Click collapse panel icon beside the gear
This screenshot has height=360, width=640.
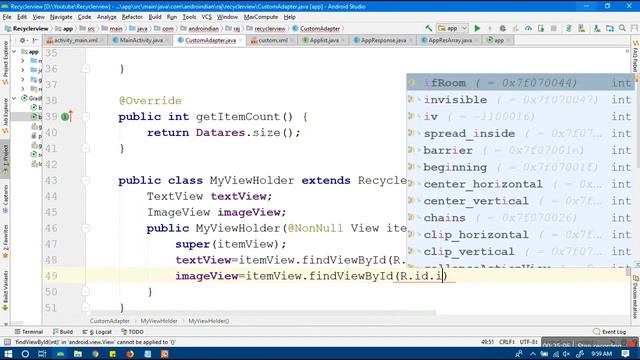tap(35, 40)
